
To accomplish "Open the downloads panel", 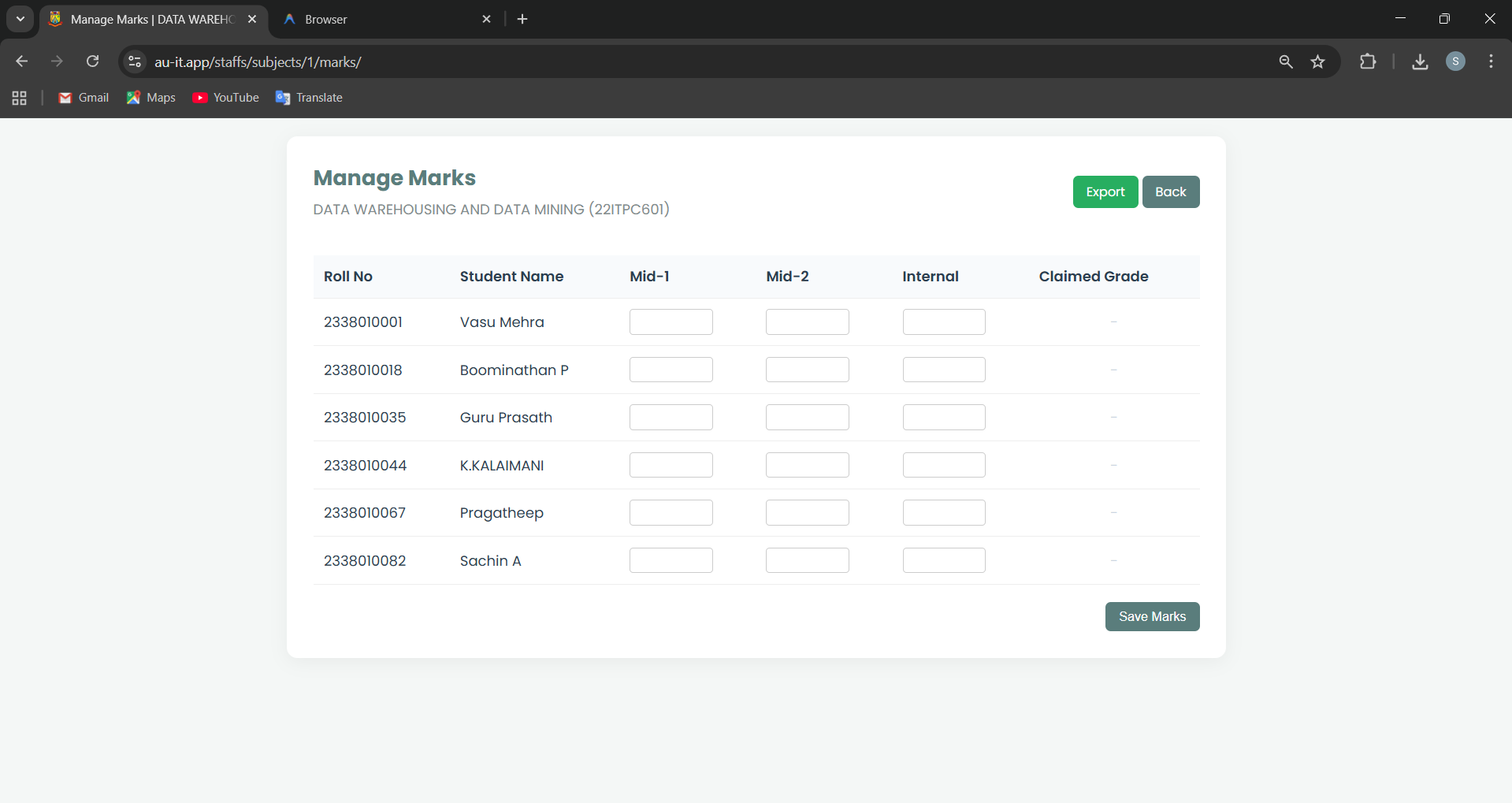I will point(1420,61).
